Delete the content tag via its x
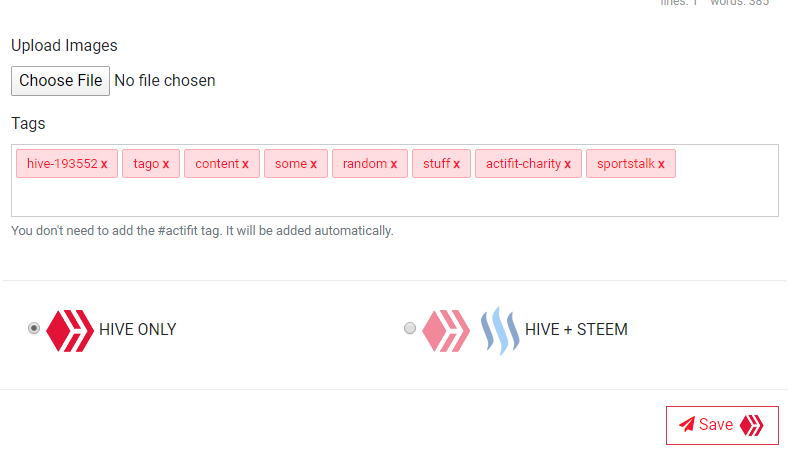788x456 pixels. point(245,164)
